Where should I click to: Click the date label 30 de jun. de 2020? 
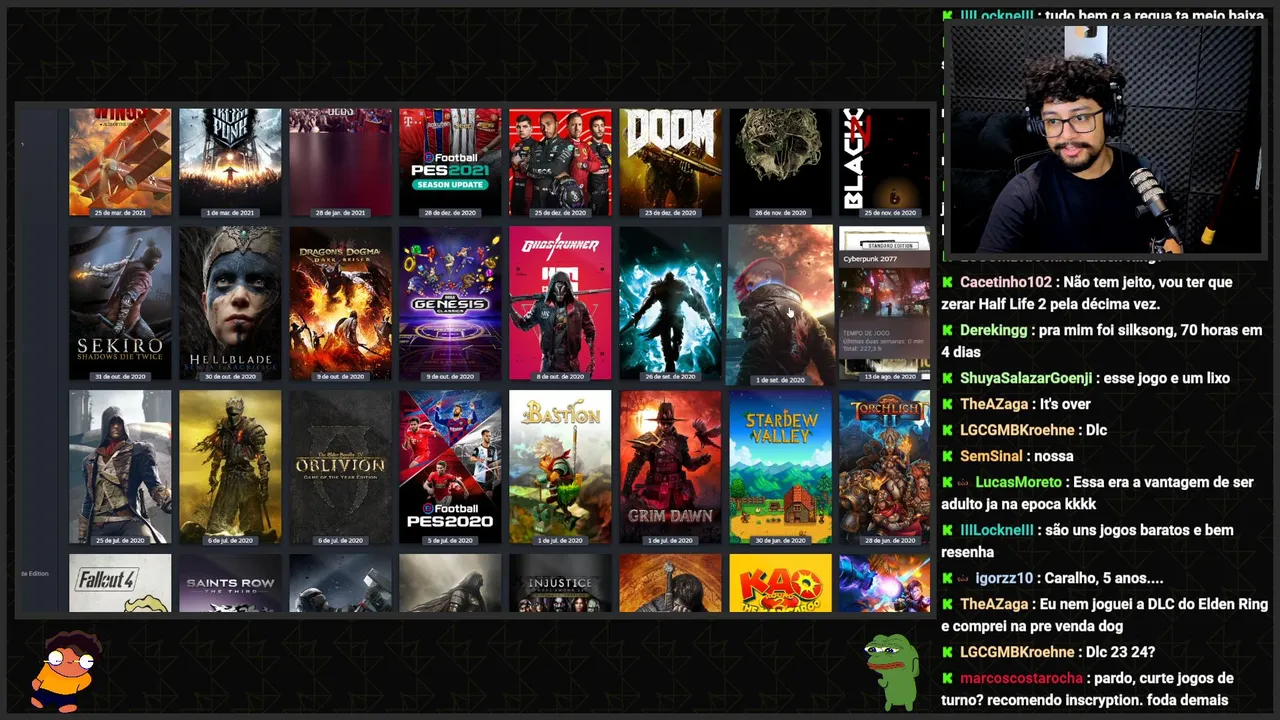(x=780, y=540)
